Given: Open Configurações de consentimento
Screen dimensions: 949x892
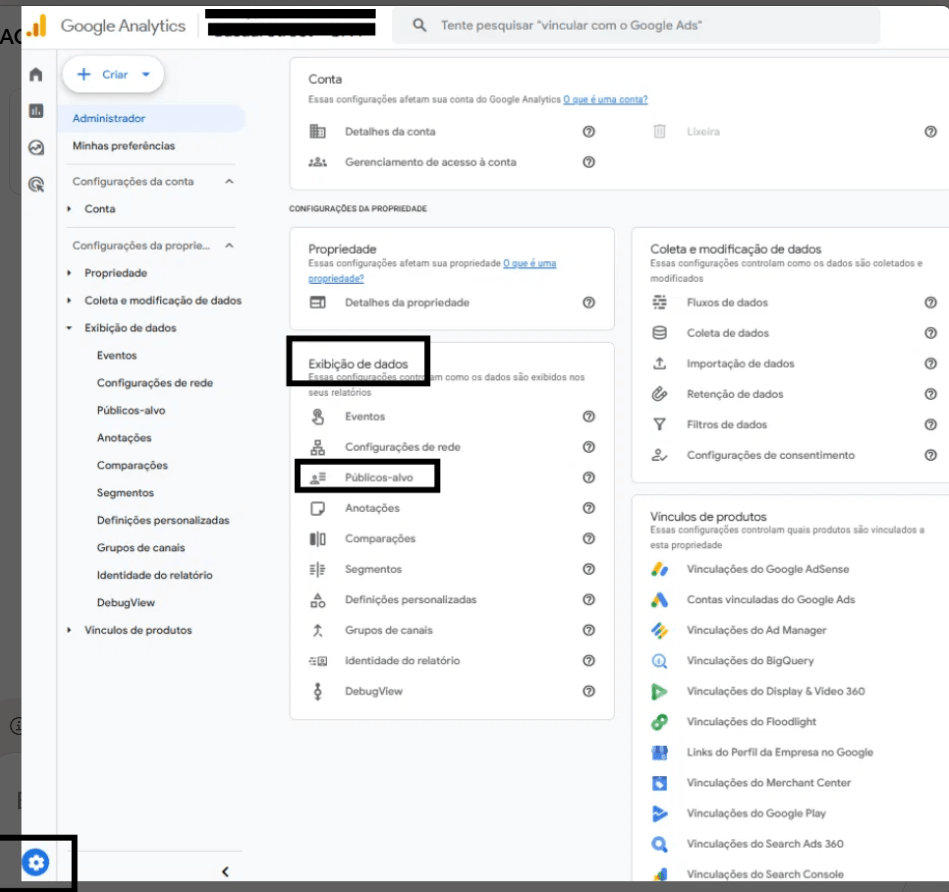Looking at the screenshot, I should pyautogui.click(x=770, y=455).
